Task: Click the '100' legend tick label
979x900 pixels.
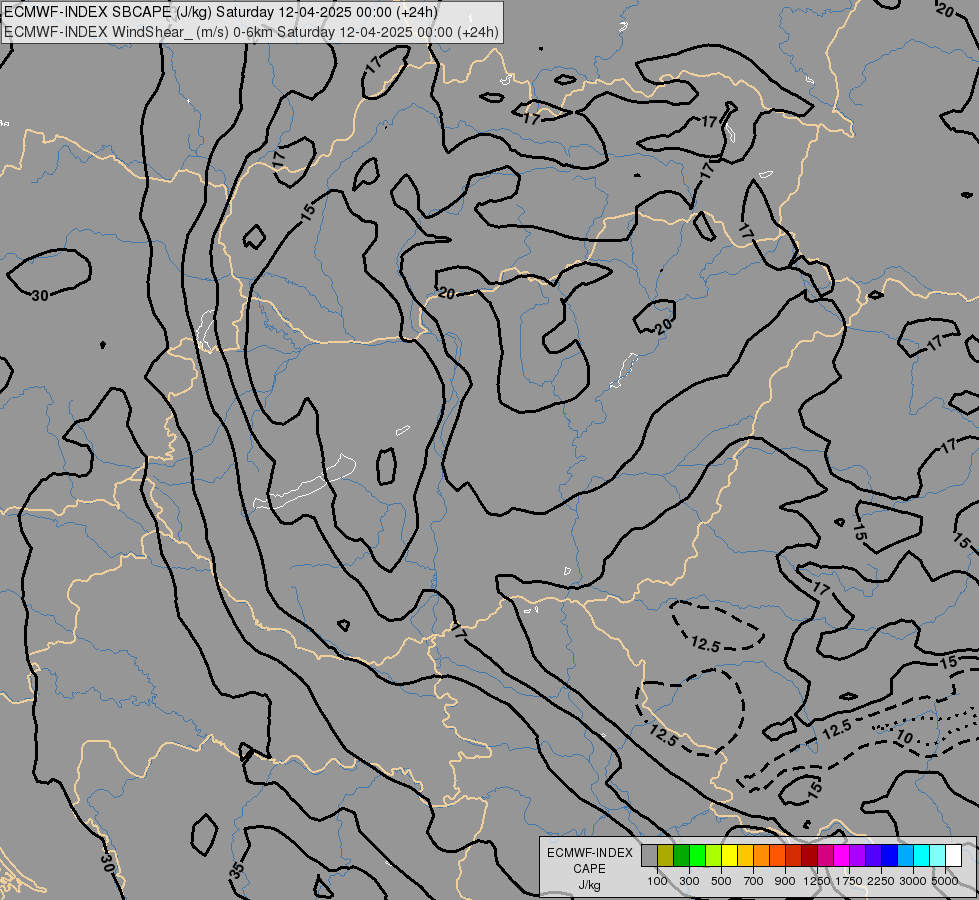Action: (657, 881)
